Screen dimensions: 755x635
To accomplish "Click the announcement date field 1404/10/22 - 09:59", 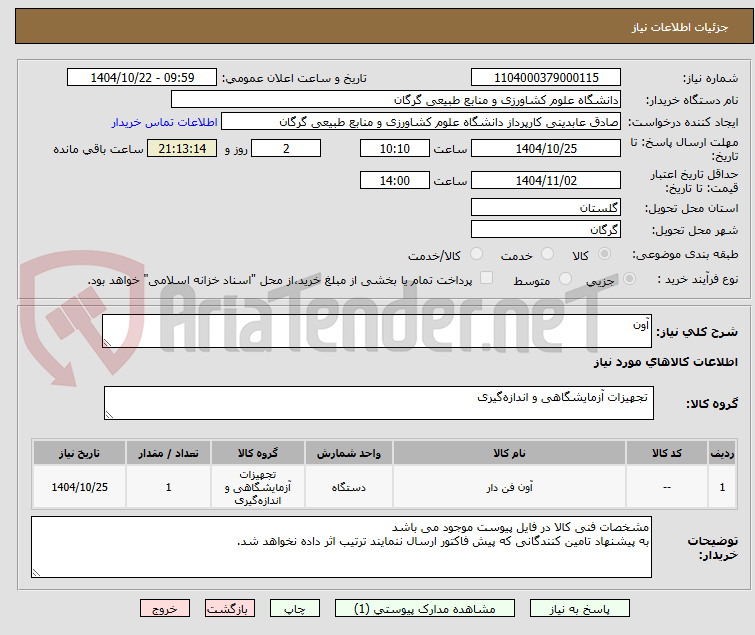I will click(x=142, y=78).
